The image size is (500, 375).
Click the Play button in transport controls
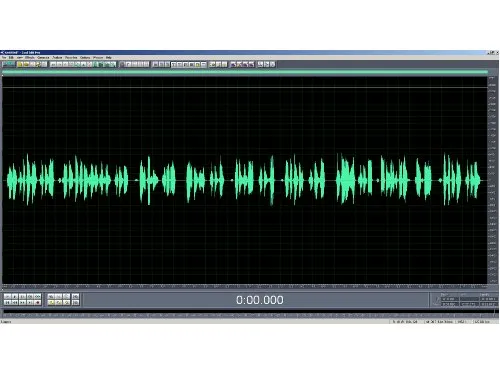[15, 296]
